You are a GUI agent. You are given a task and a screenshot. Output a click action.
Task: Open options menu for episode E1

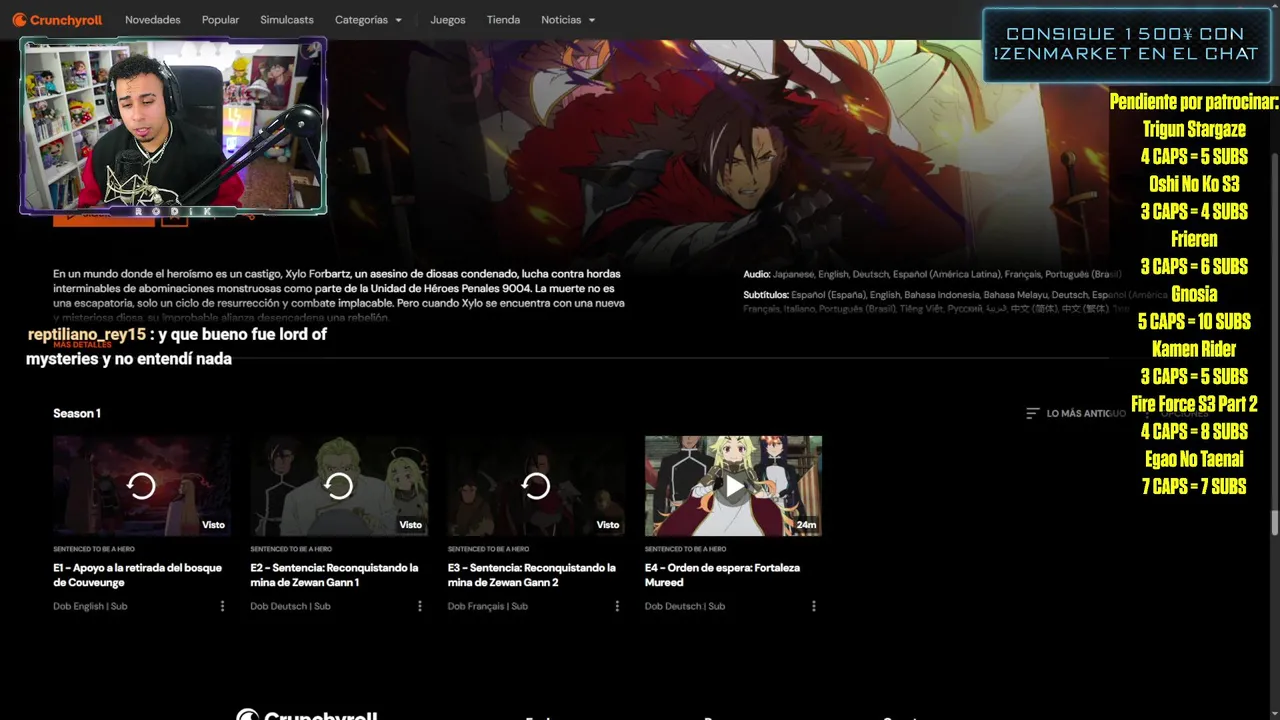tap(222, 606)
